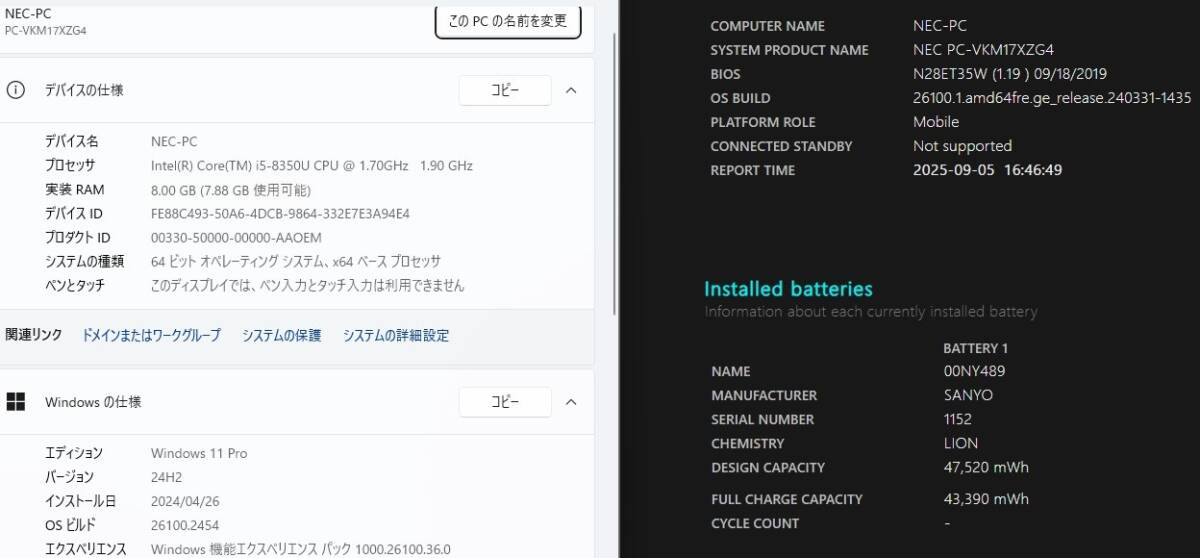Viewport: 1200px width, 558px height.
Task: Click the battery information subtitle text
Action: click(871, 312)
